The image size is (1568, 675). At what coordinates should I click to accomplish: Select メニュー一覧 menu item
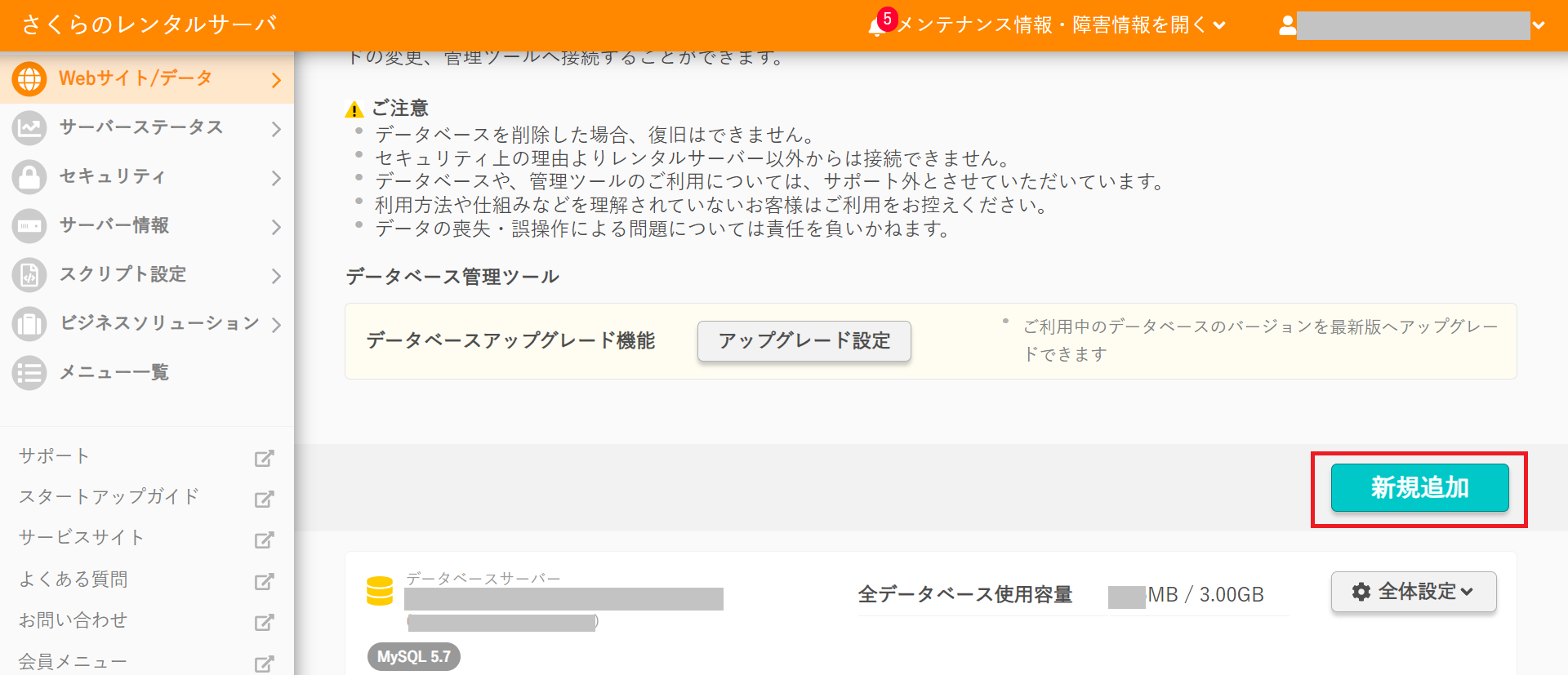tap(147, 373)
